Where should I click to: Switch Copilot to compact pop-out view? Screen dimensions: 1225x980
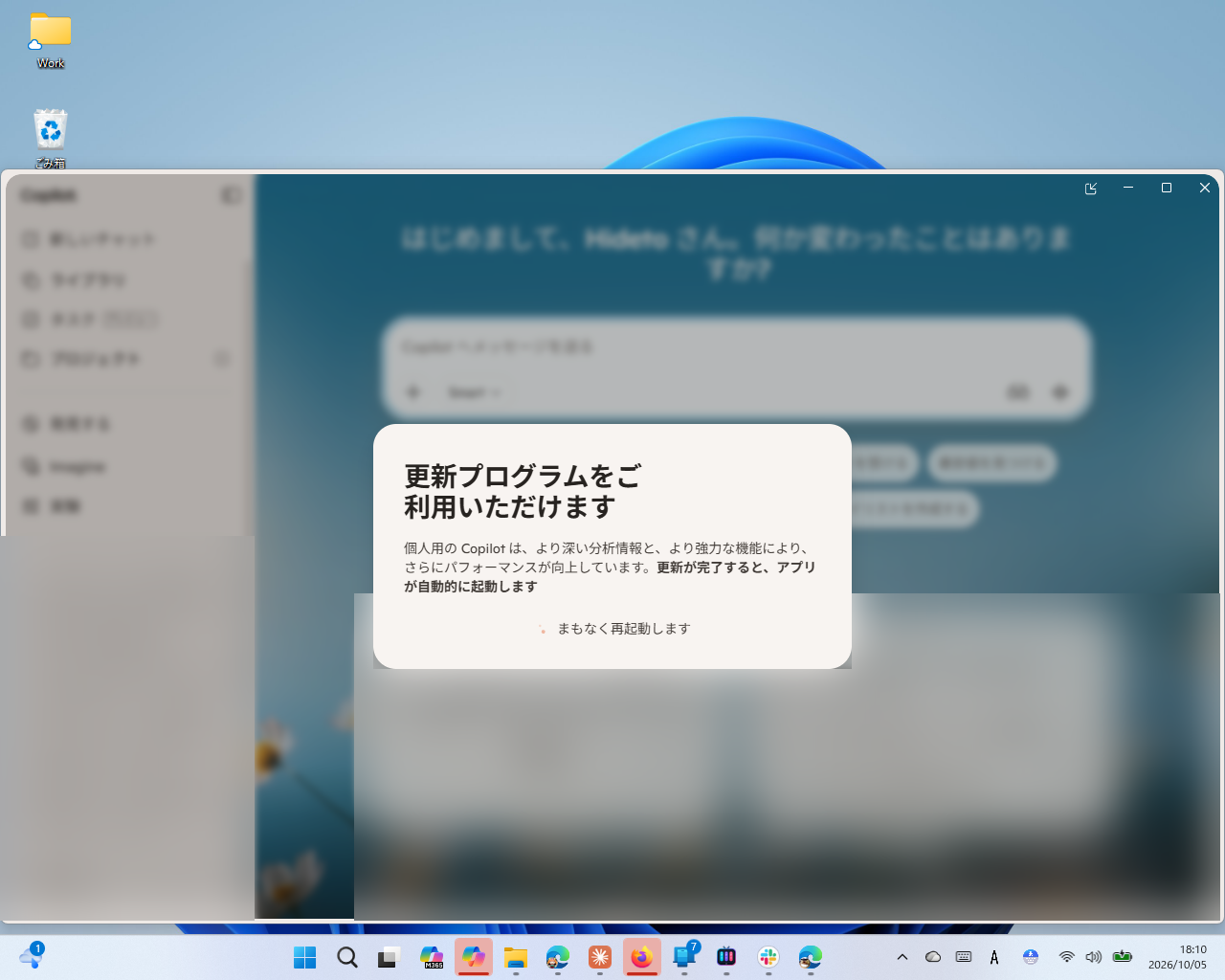(1091, 189)
